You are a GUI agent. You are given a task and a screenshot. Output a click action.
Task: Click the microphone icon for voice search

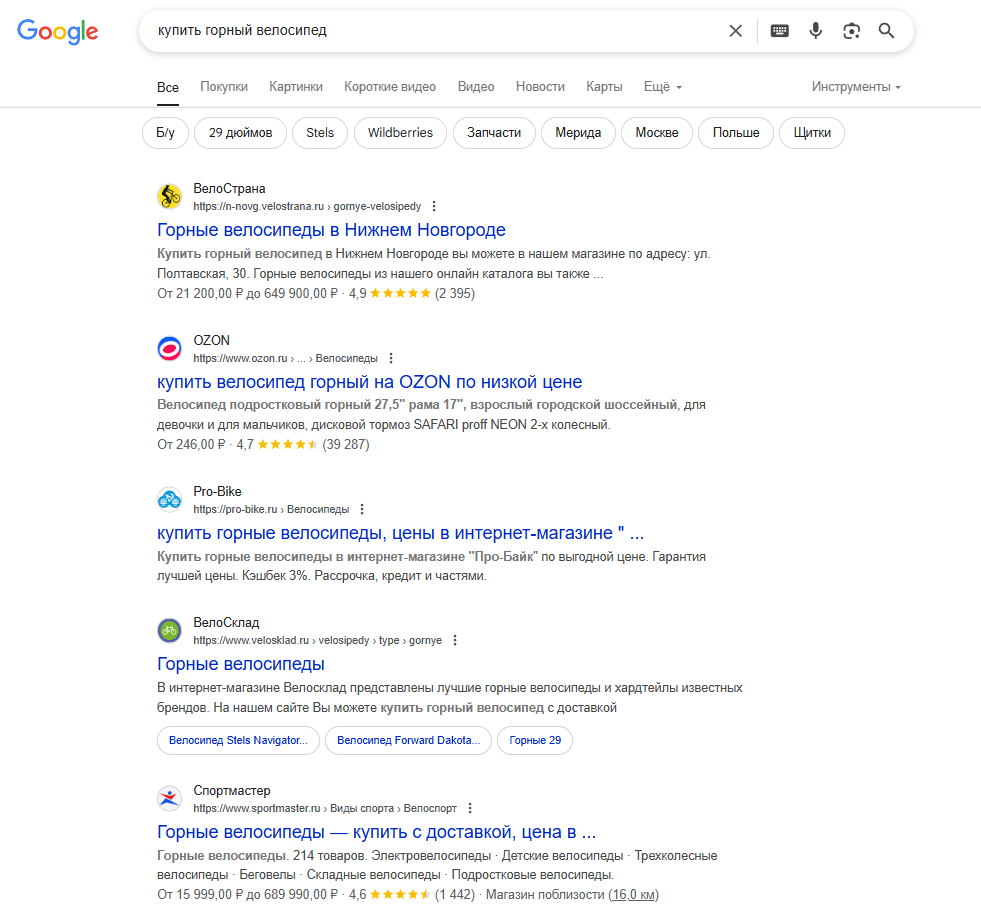point(815,31)
